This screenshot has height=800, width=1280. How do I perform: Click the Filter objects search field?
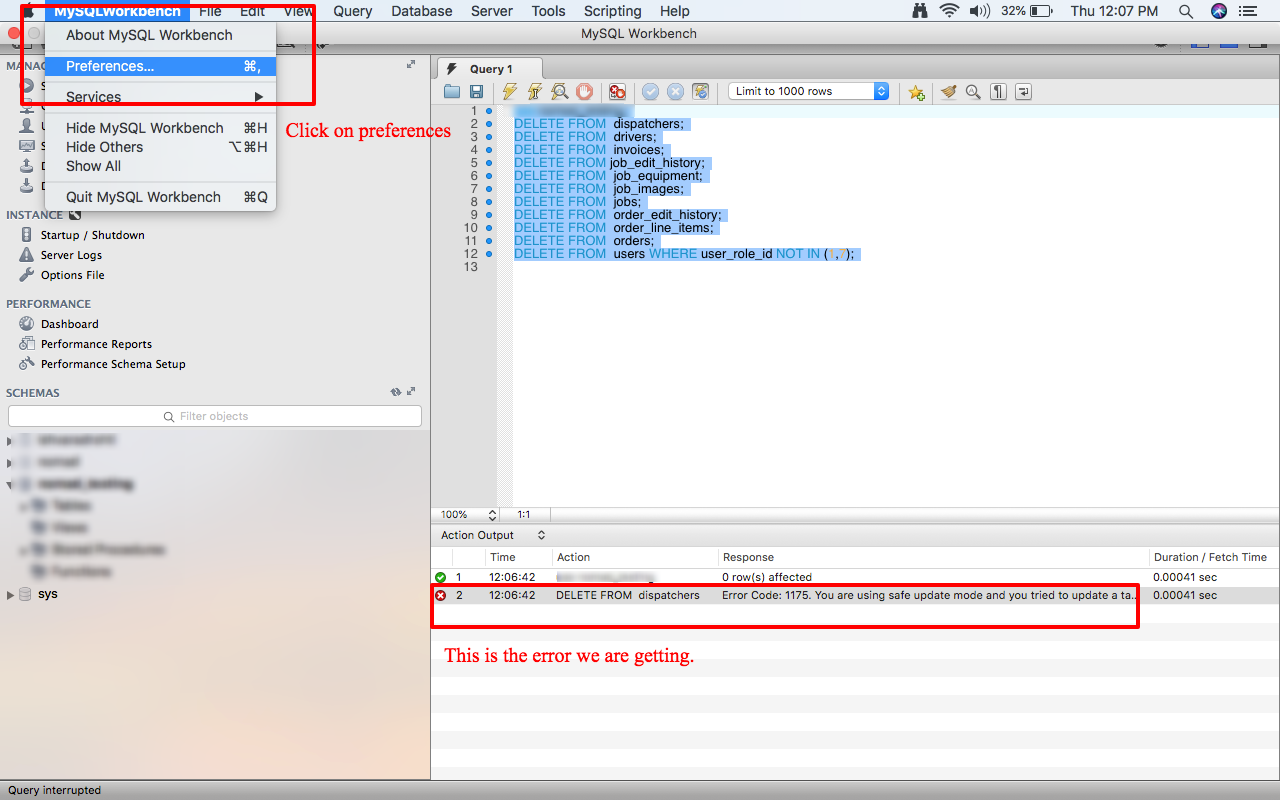(x=214, y=416)
